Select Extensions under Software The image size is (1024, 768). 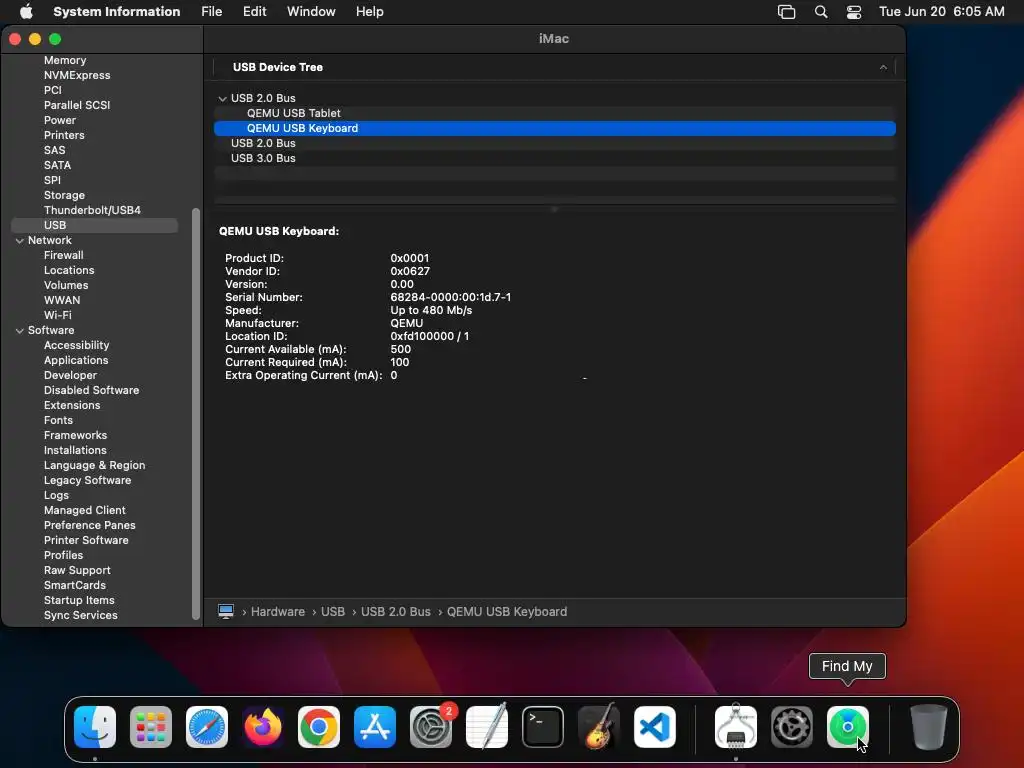[72, 406]
